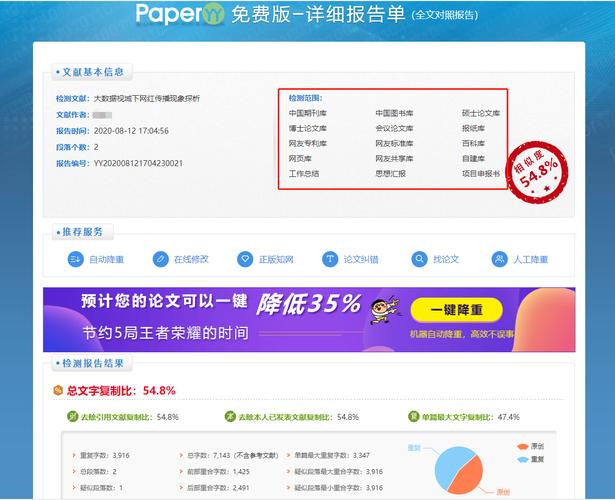Click the banner text 预计您的论文可以一键降低35%
Screen dimensions: 615x500
point(220,303)
